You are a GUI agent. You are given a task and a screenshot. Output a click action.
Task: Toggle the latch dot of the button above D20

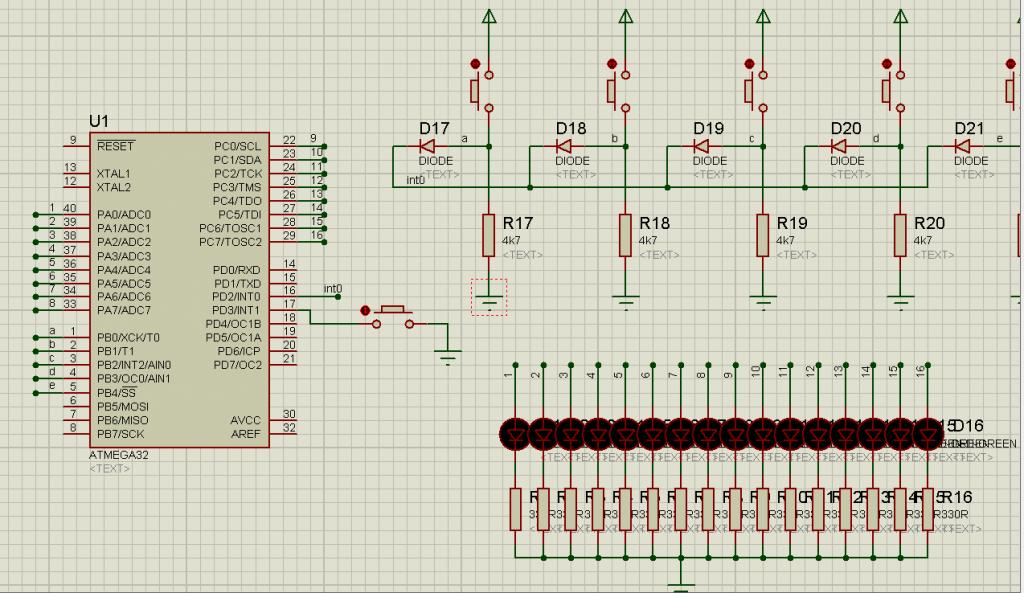[886, 63]
